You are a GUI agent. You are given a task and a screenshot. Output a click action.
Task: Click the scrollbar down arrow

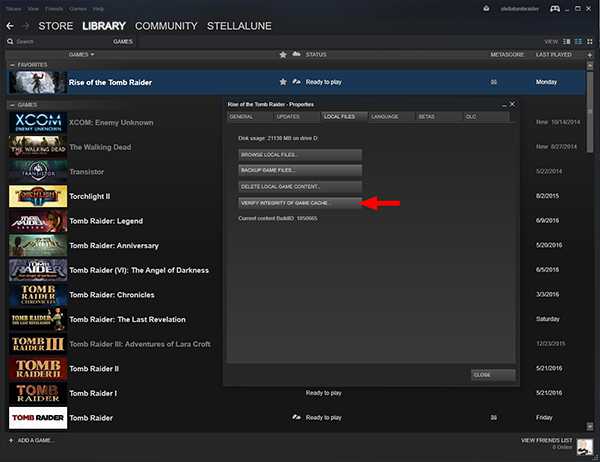point(590,426)
